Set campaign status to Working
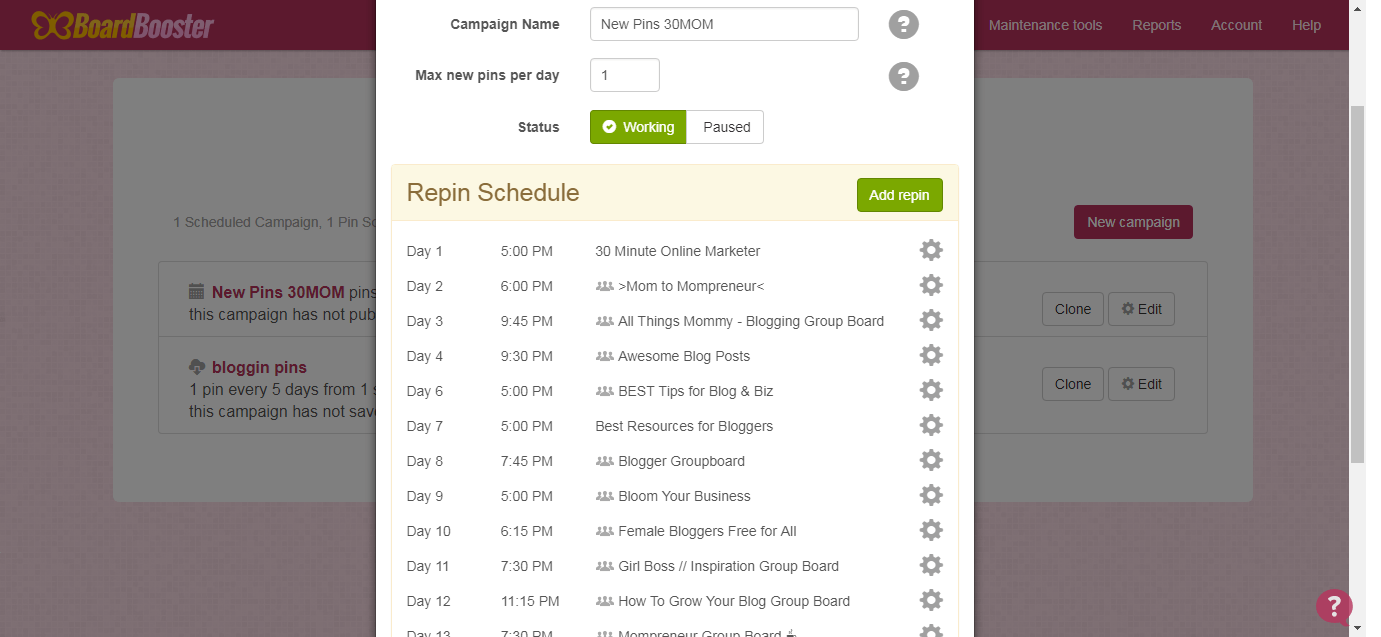Viewport: 1381px width, 637px height. pos(638,127)
